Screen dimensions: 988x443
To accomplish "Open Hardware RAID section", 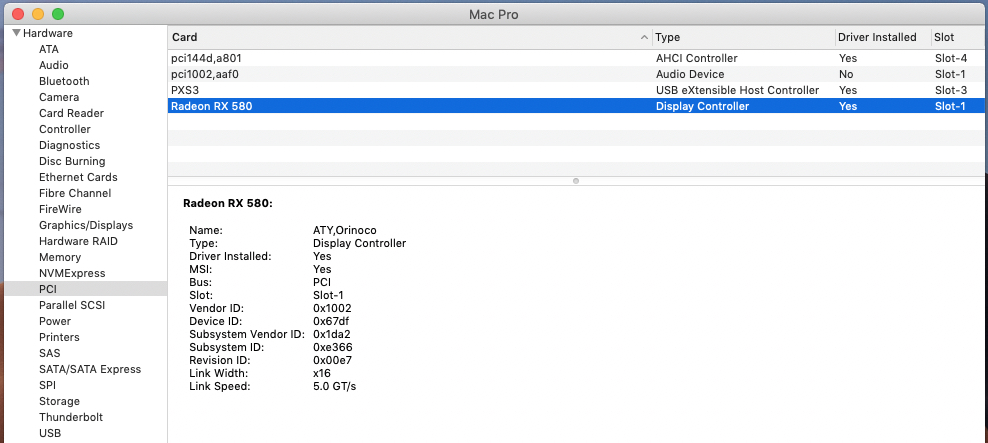I will point(78,241).
